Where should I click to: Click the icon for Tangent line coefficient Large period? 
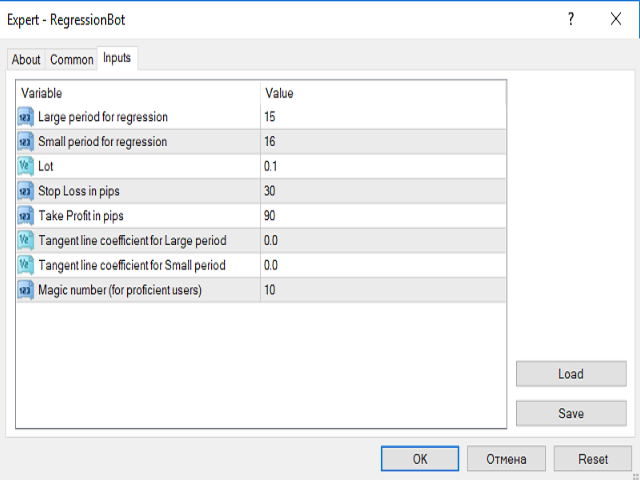point(25,240)
